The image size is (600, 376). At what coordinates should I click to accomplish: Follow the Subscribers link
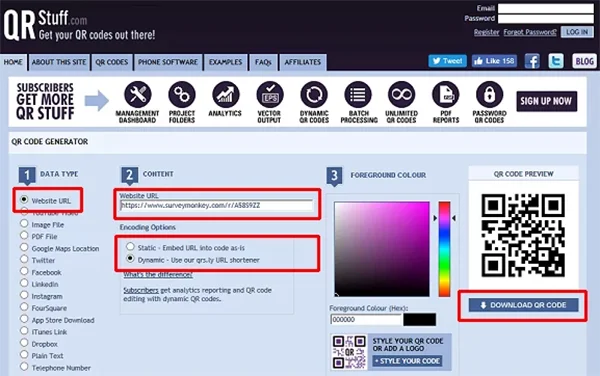[x=141, y=290]
